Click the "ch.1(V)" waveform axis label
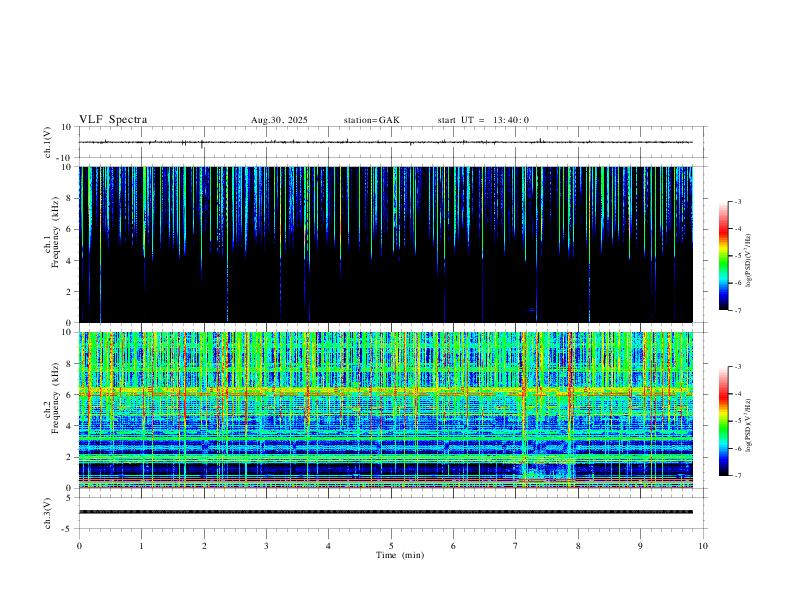 [x=48, y=142]
